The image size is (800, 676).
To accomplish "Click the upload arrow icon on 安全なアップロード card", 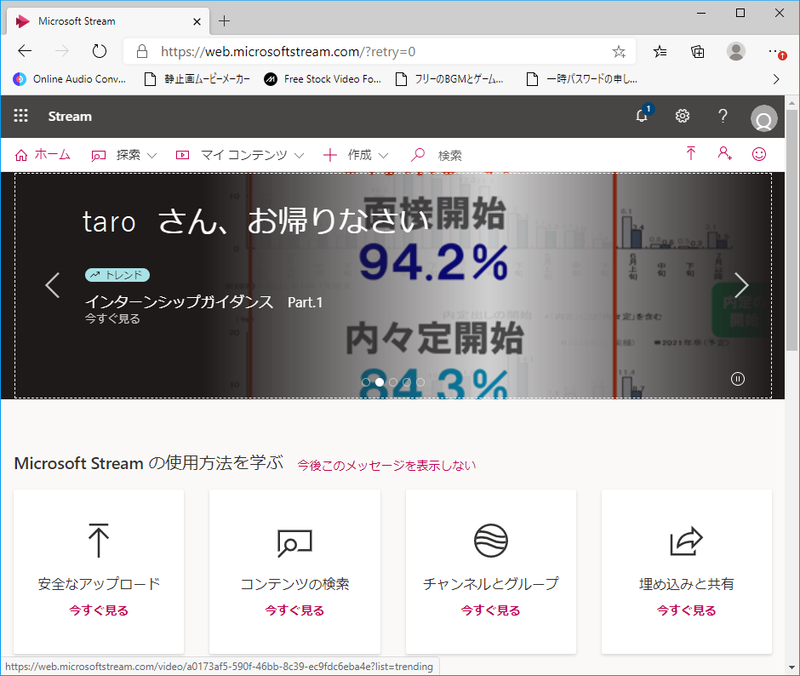I will click(x=98, y=540).
